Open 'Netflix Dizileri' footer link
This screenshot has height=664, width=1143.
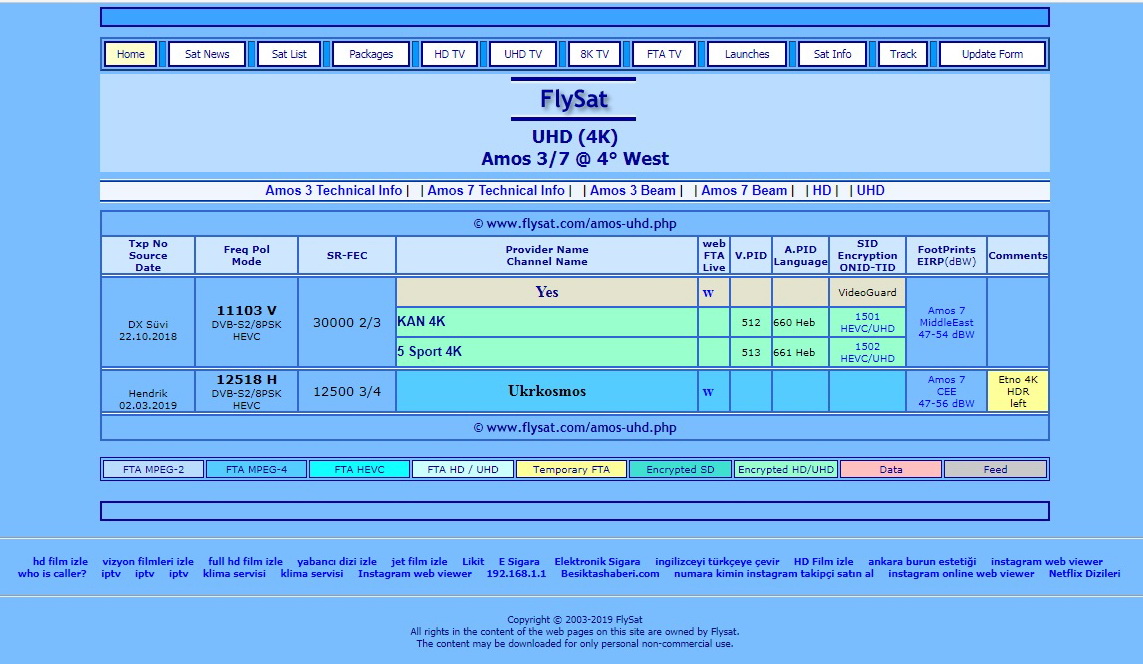click(x=1084, y=574)
